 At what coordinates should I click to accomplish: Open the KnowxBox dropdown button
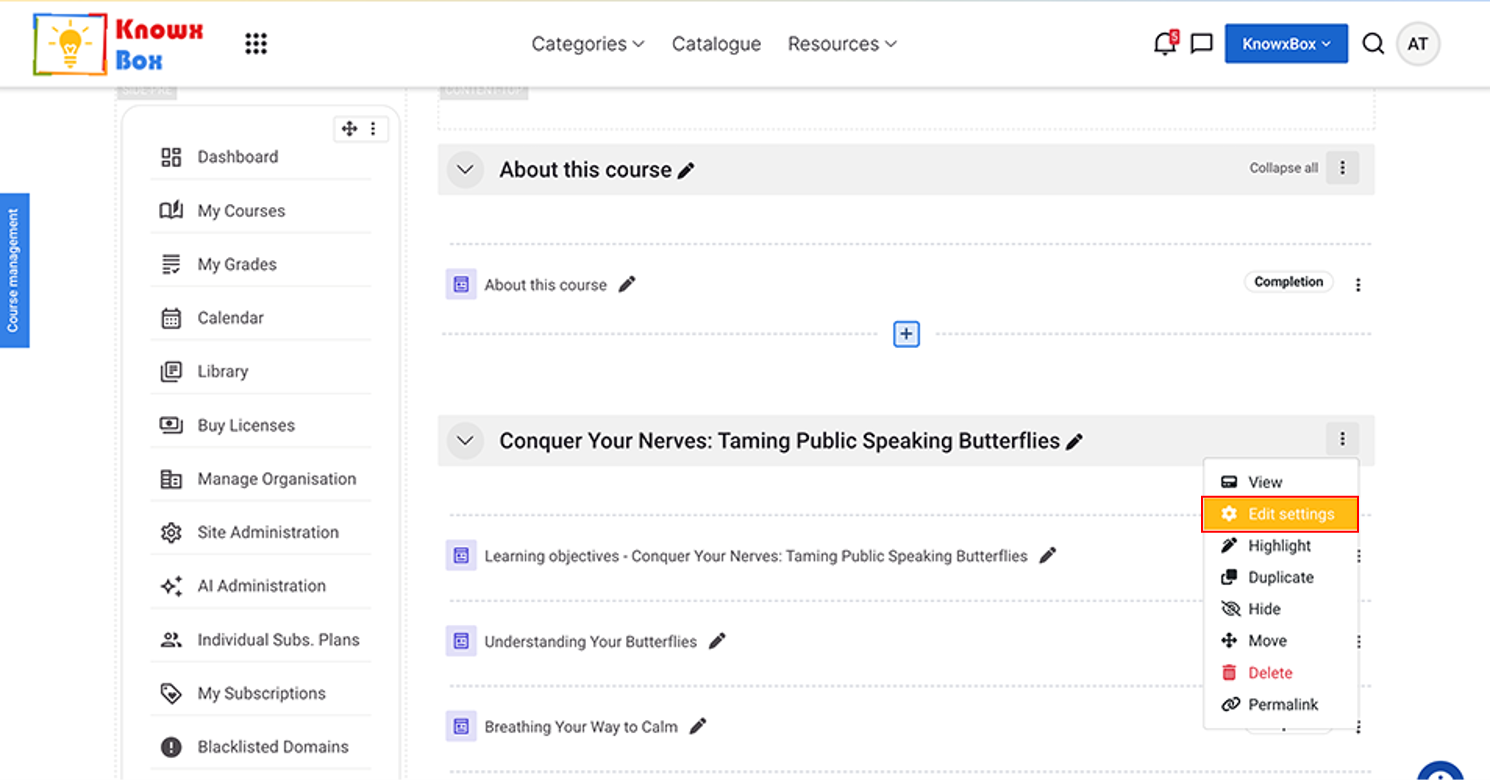(x=1286, y=44)
